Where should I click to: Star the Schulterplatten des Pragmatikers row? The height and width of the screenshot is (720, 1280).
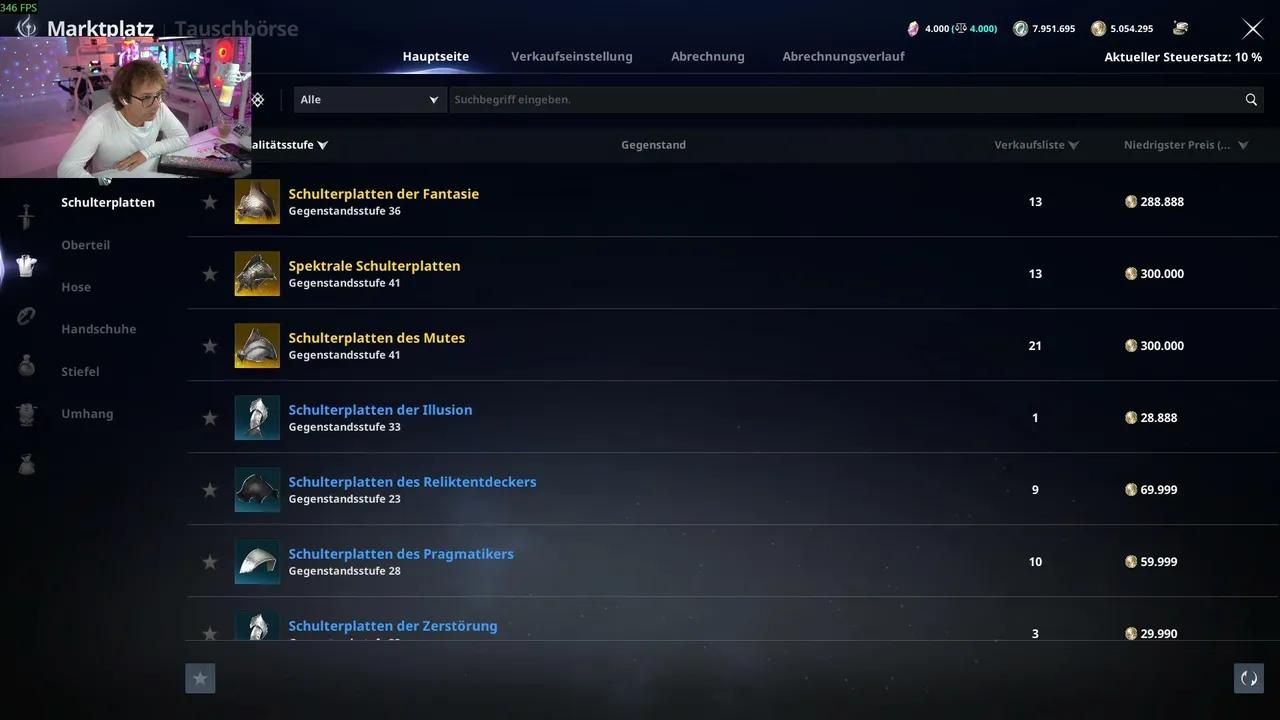coord(210,562)
